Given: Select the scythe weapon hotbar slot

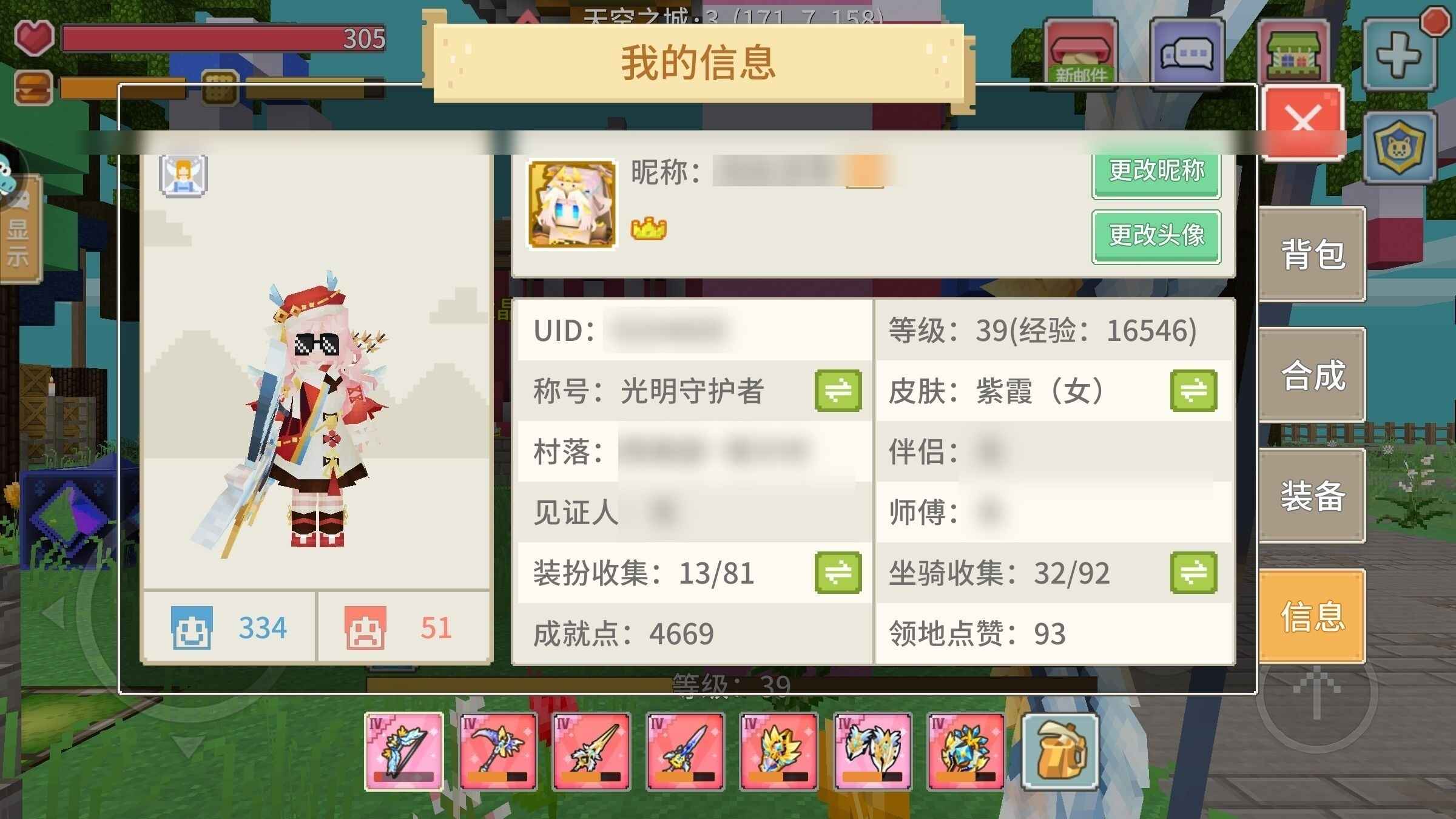Looking at the screenshot, I should [x=497, y=751].
